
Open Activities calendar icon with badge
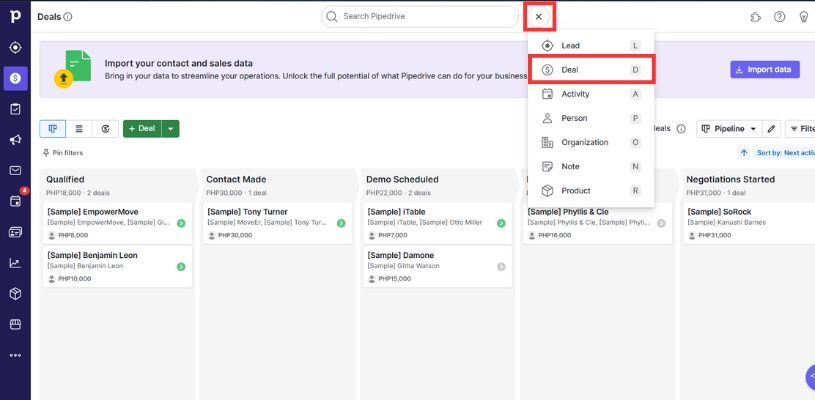click(16, 200)
